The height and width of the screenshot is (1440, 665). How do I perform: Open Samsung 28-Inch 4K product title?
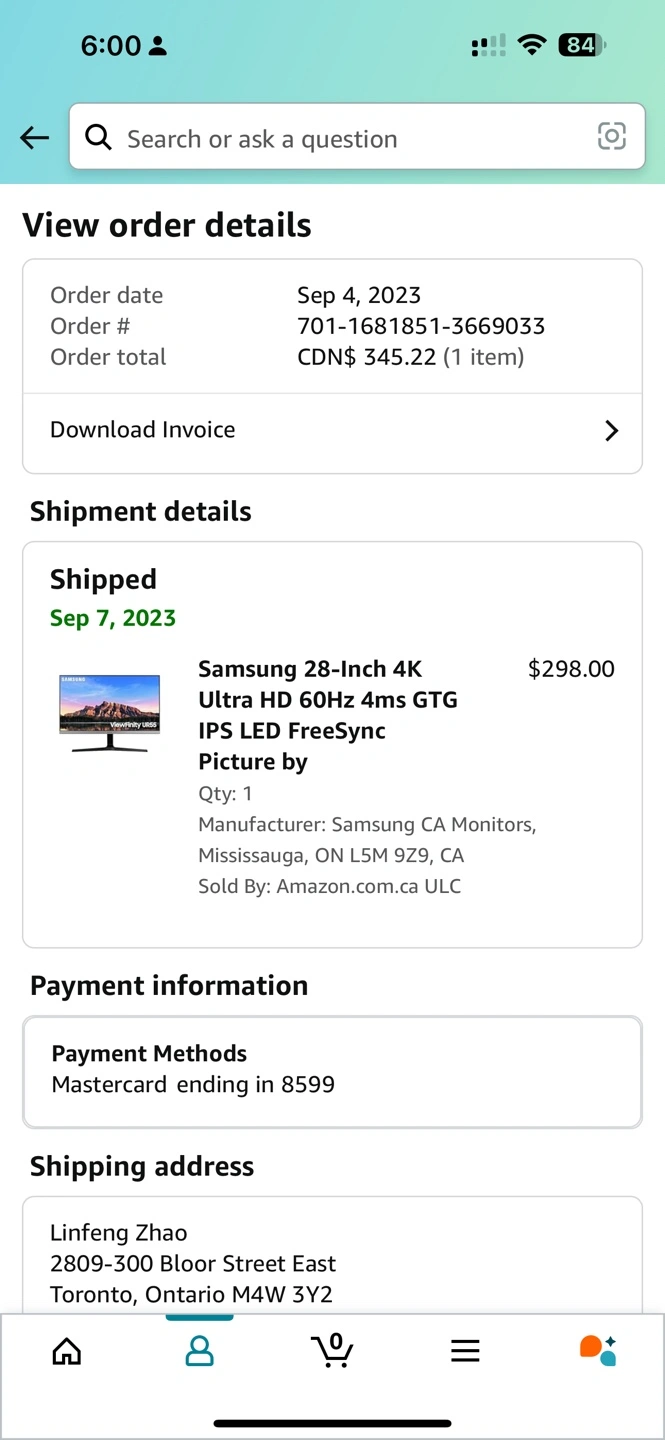(328, 715)
